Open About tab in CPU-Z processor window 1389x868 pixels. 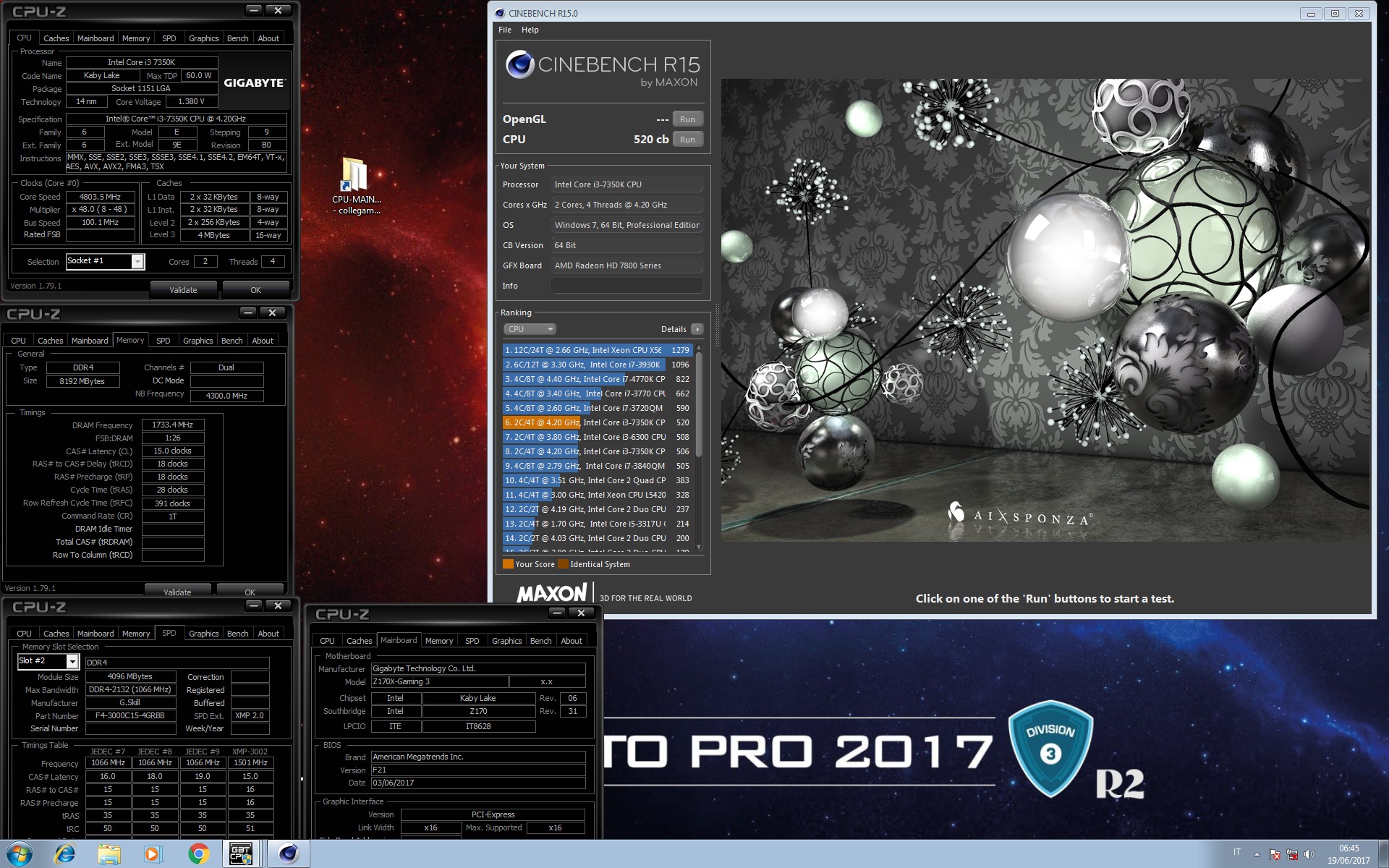(x=268, y=38)
